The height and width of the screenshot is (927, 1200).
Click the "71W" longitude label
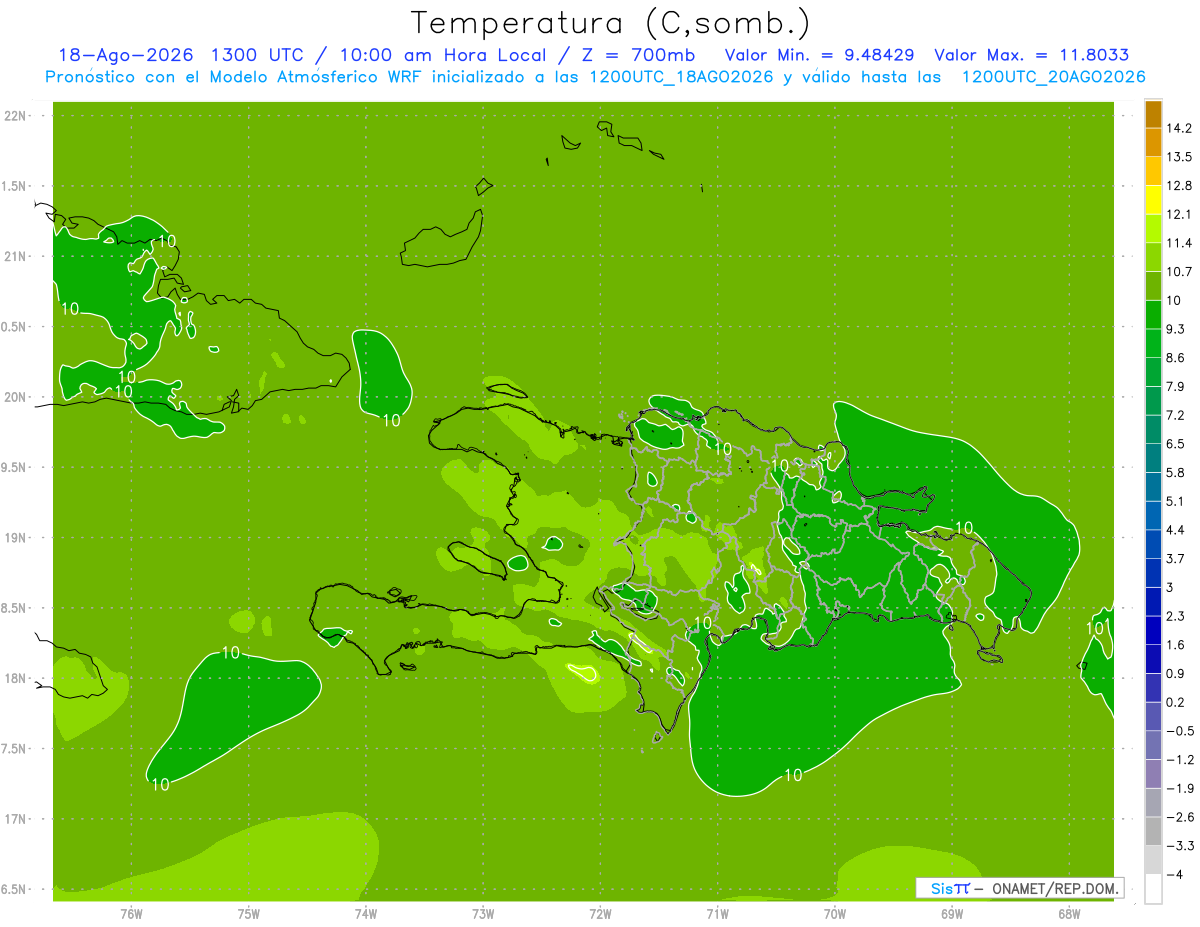(717, 915)
